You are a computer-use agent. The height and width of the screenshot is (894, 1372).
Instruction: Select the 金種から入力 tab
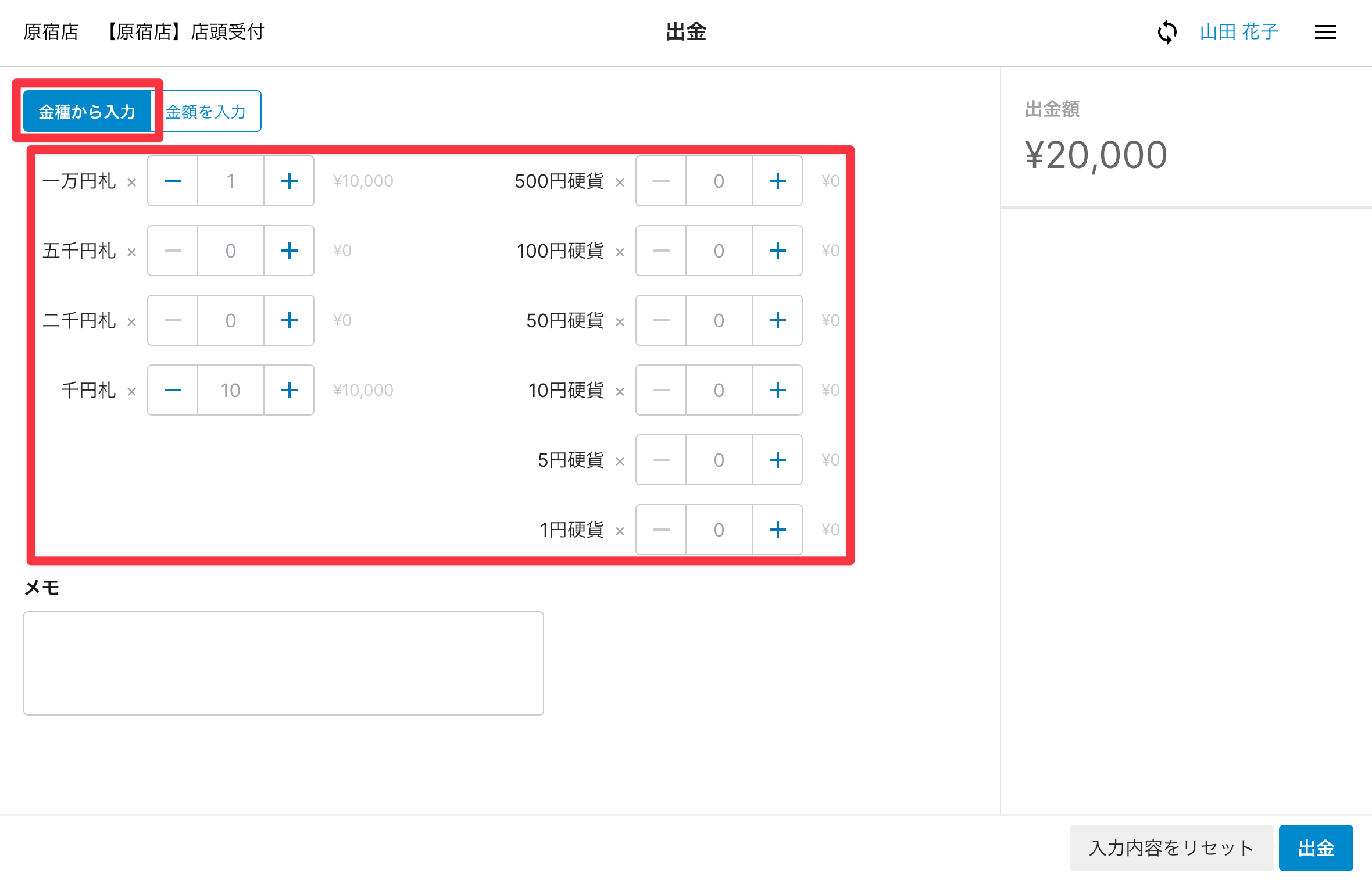pos(87,111)
